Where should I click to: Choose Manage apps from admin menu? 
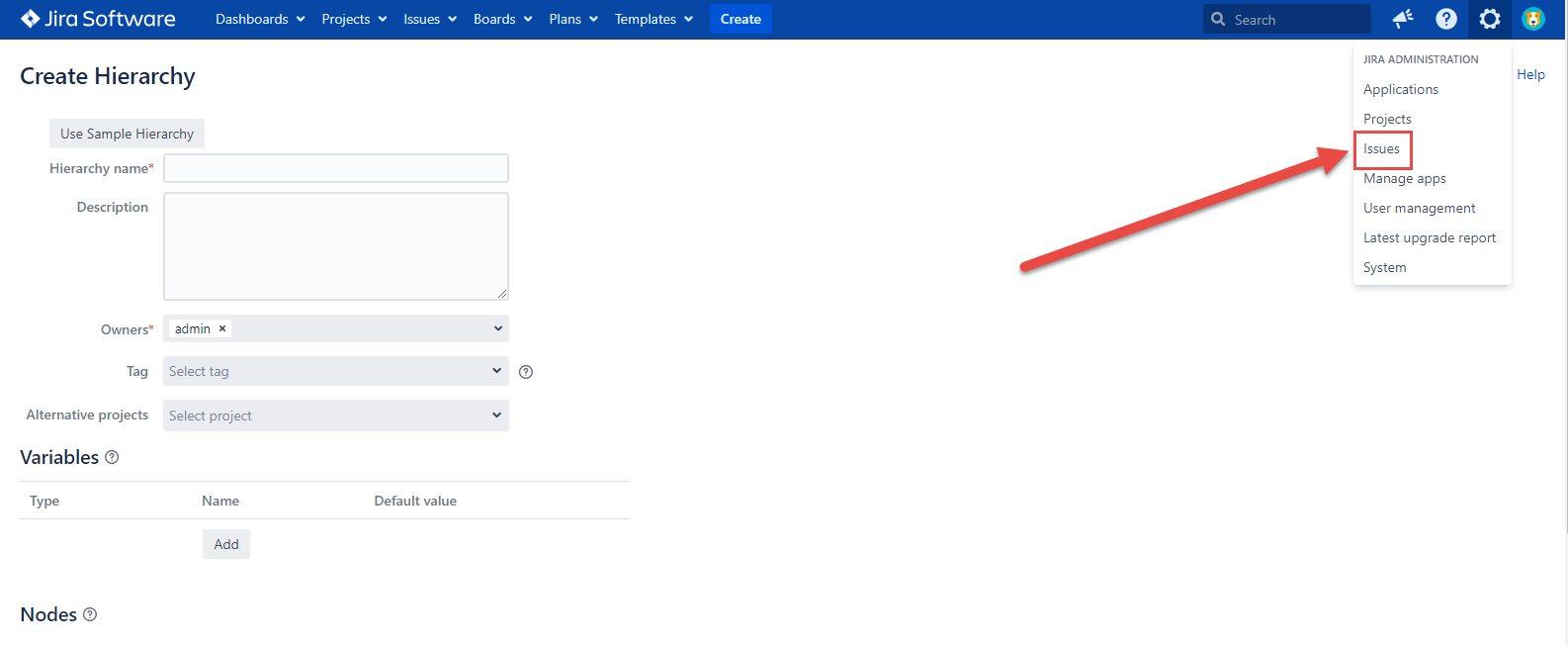tap(1404, 178)
